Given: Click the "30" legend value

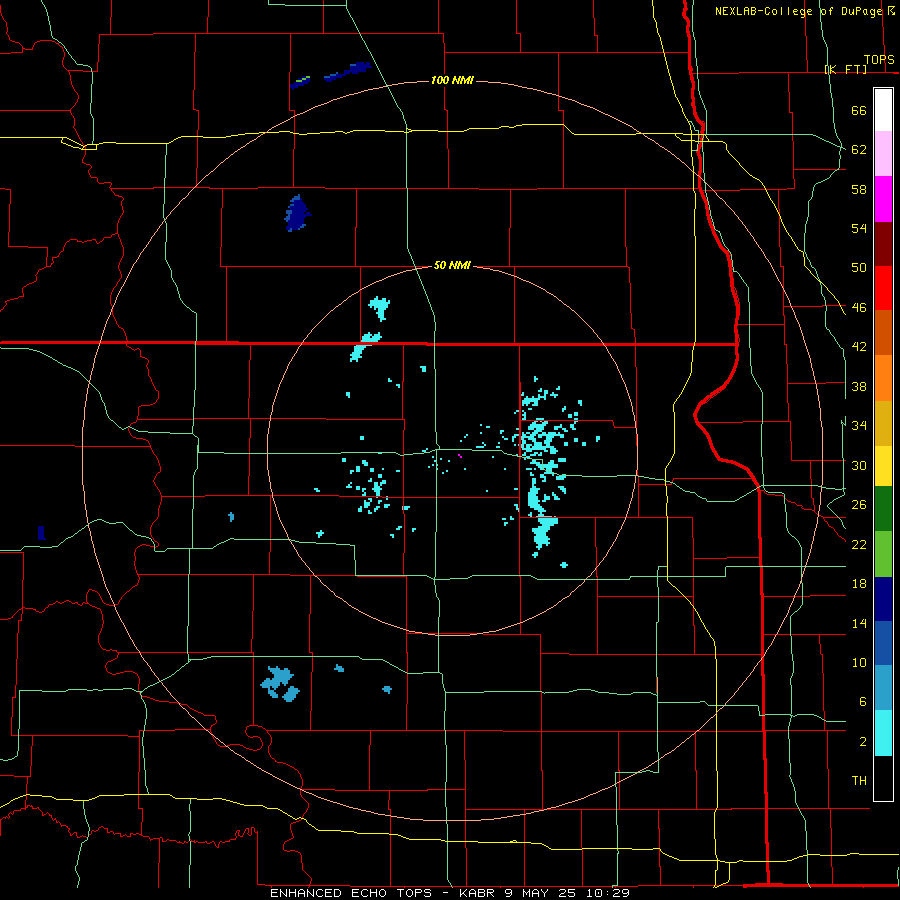Looking at the screenshot, I should click(859, 465).
